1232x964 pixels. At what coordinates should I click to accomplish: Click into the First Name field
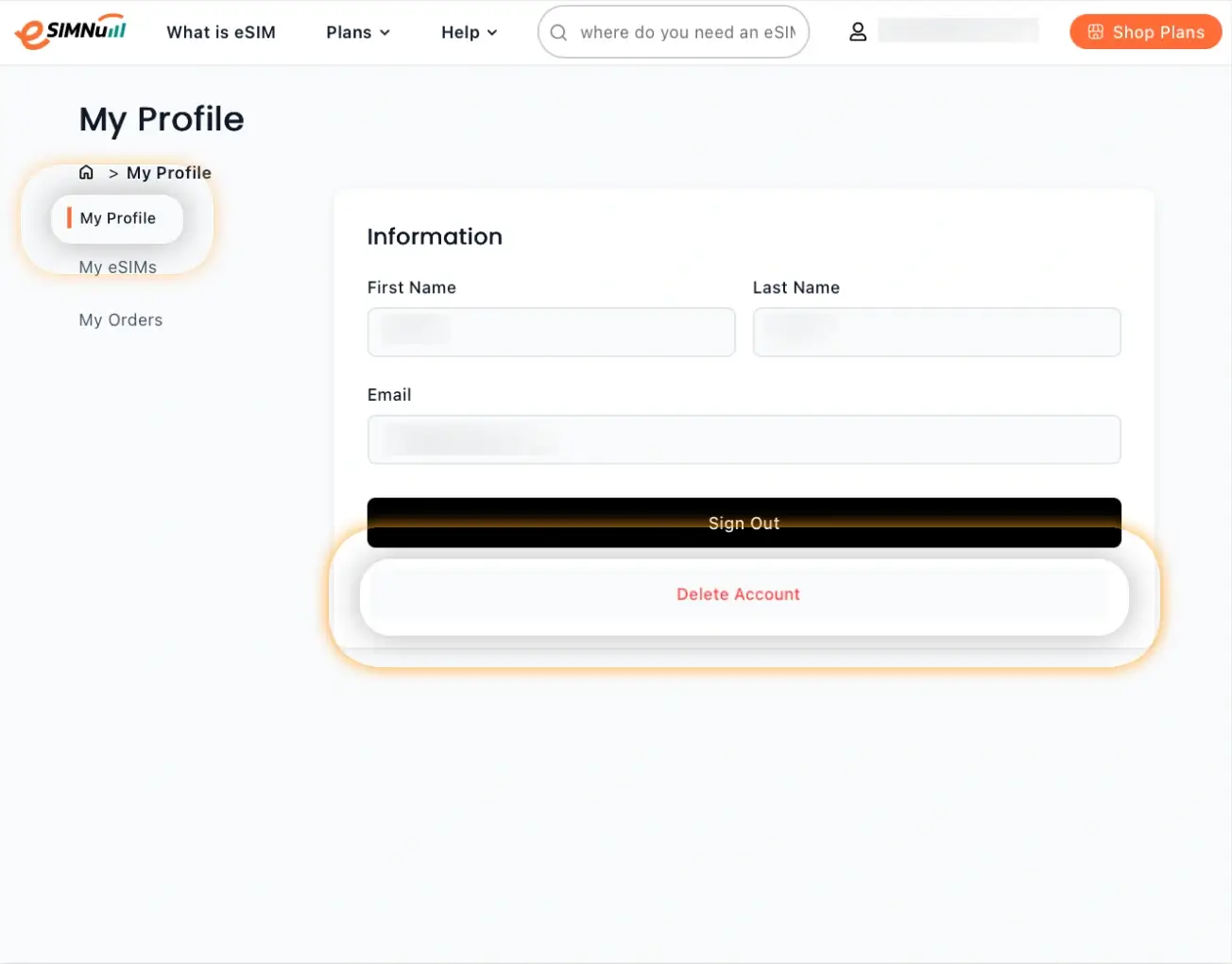(551, 332)
